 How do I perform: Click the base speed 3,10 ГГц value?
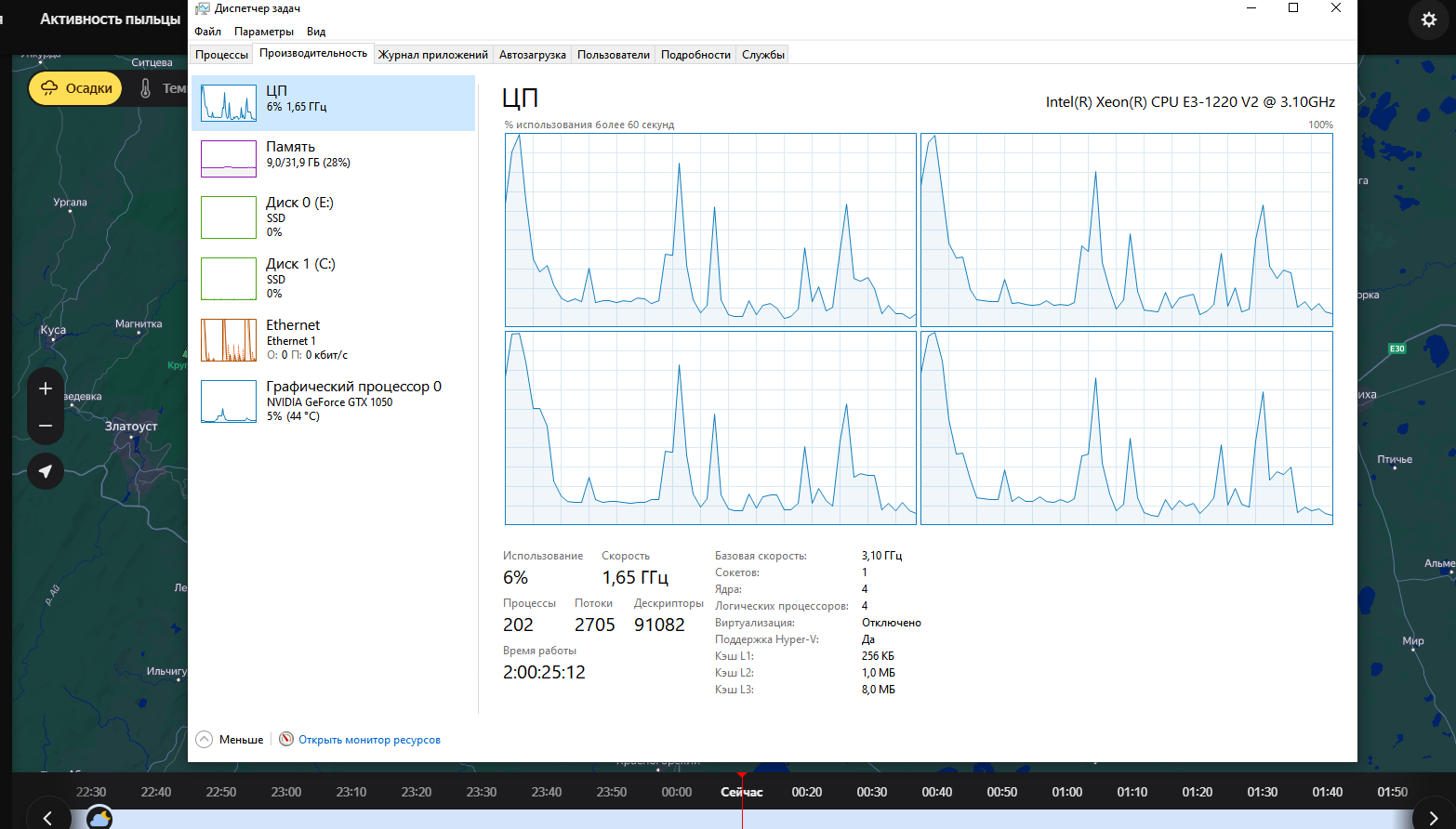(x=881, y=556)
